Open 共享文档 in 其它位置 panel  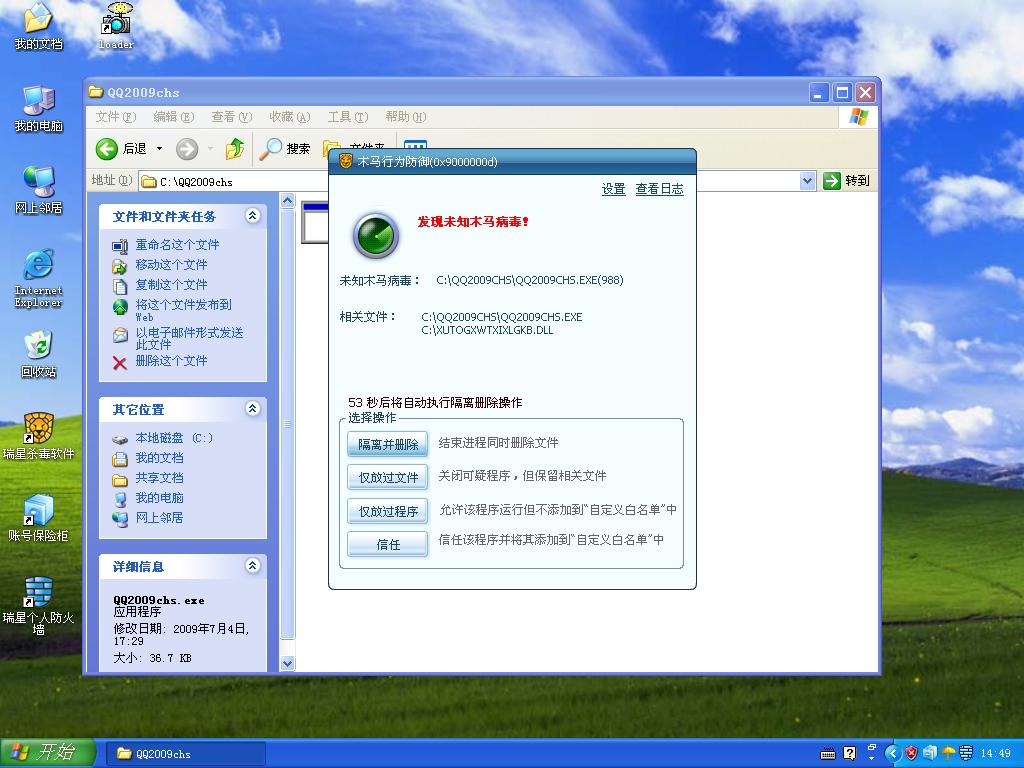(159, 478)
